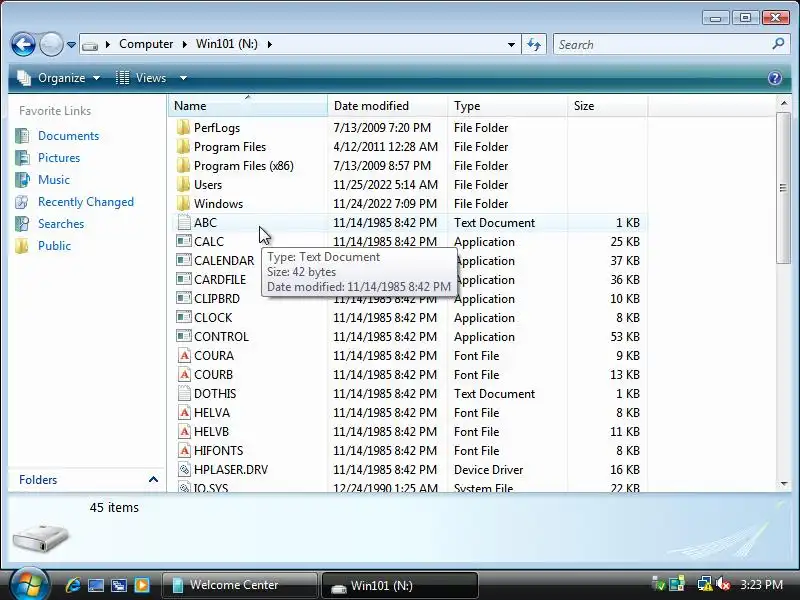Click the Show Desktop quick launch icon
800x600 pixels.
point(96,585)
